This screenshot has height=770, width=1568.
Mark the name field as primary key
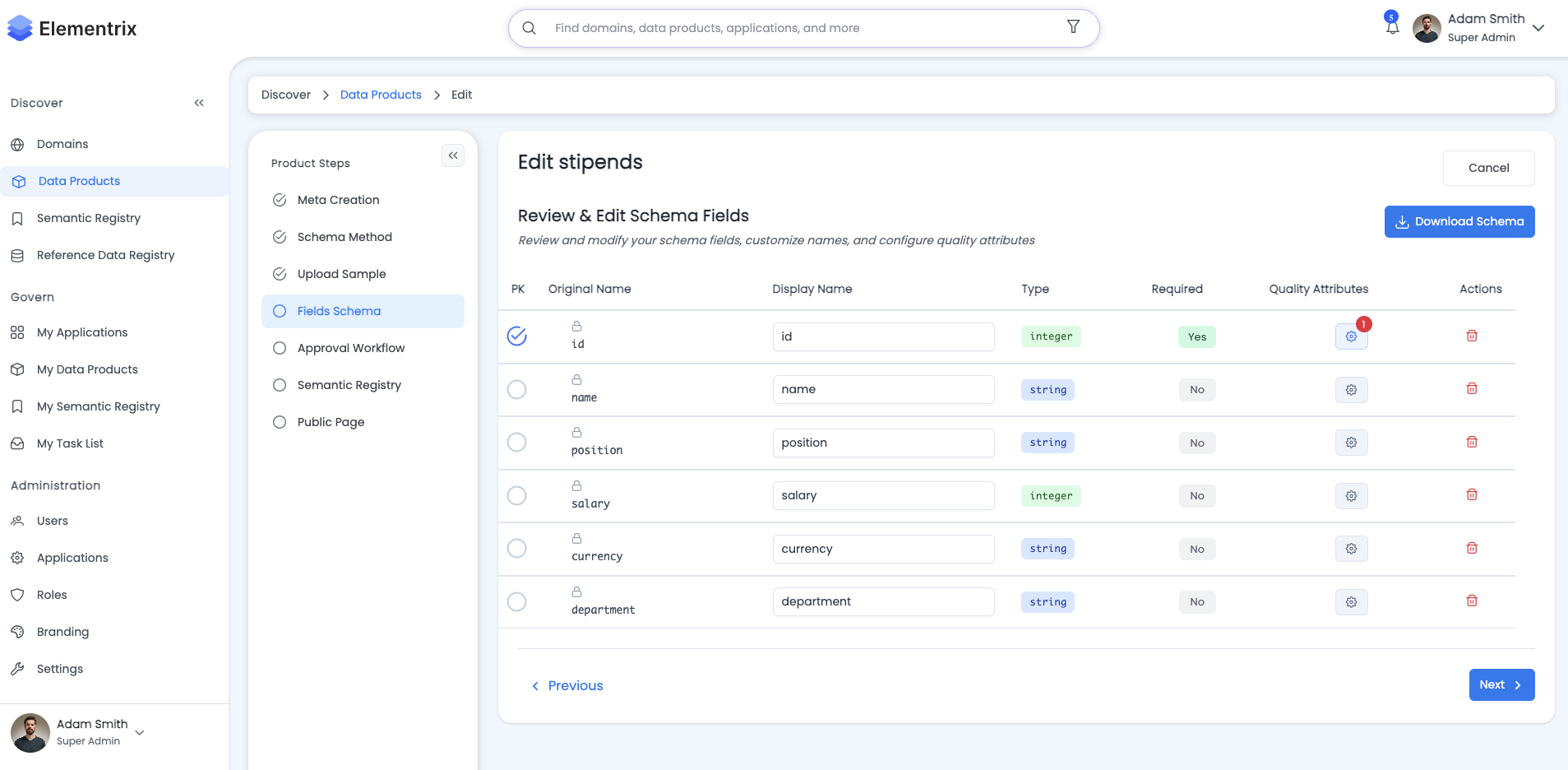click(x=517, y=389)
